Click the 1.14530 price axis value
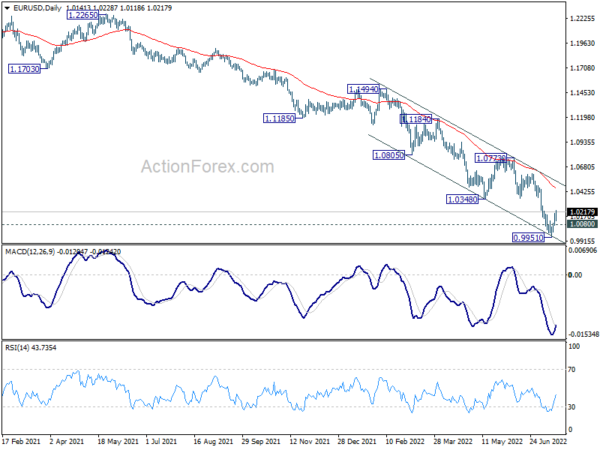This screenshot has height=450, width=600. point(582,93)
